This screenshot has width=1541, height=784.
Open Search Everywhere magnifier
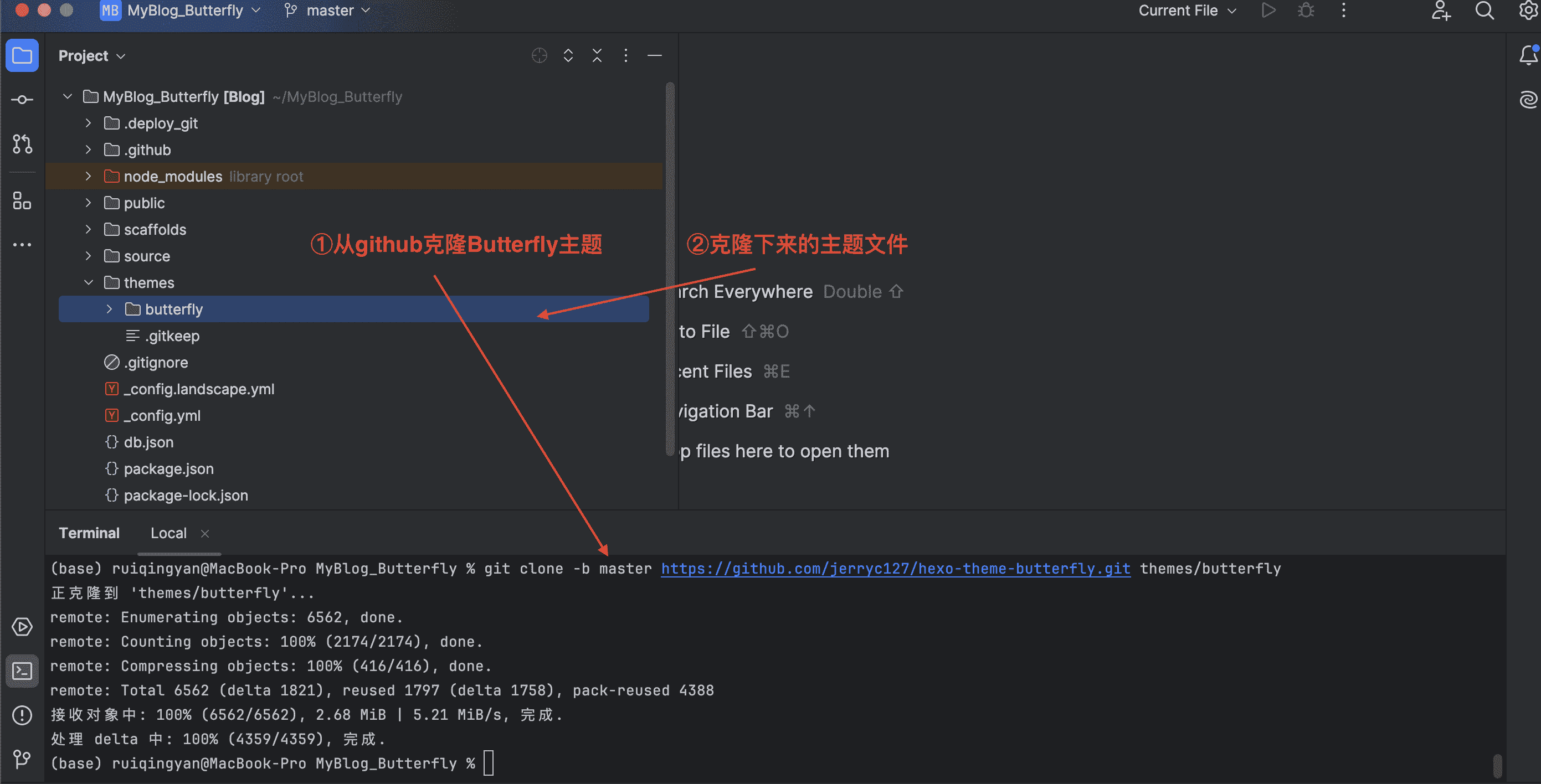pos(1484,11)
